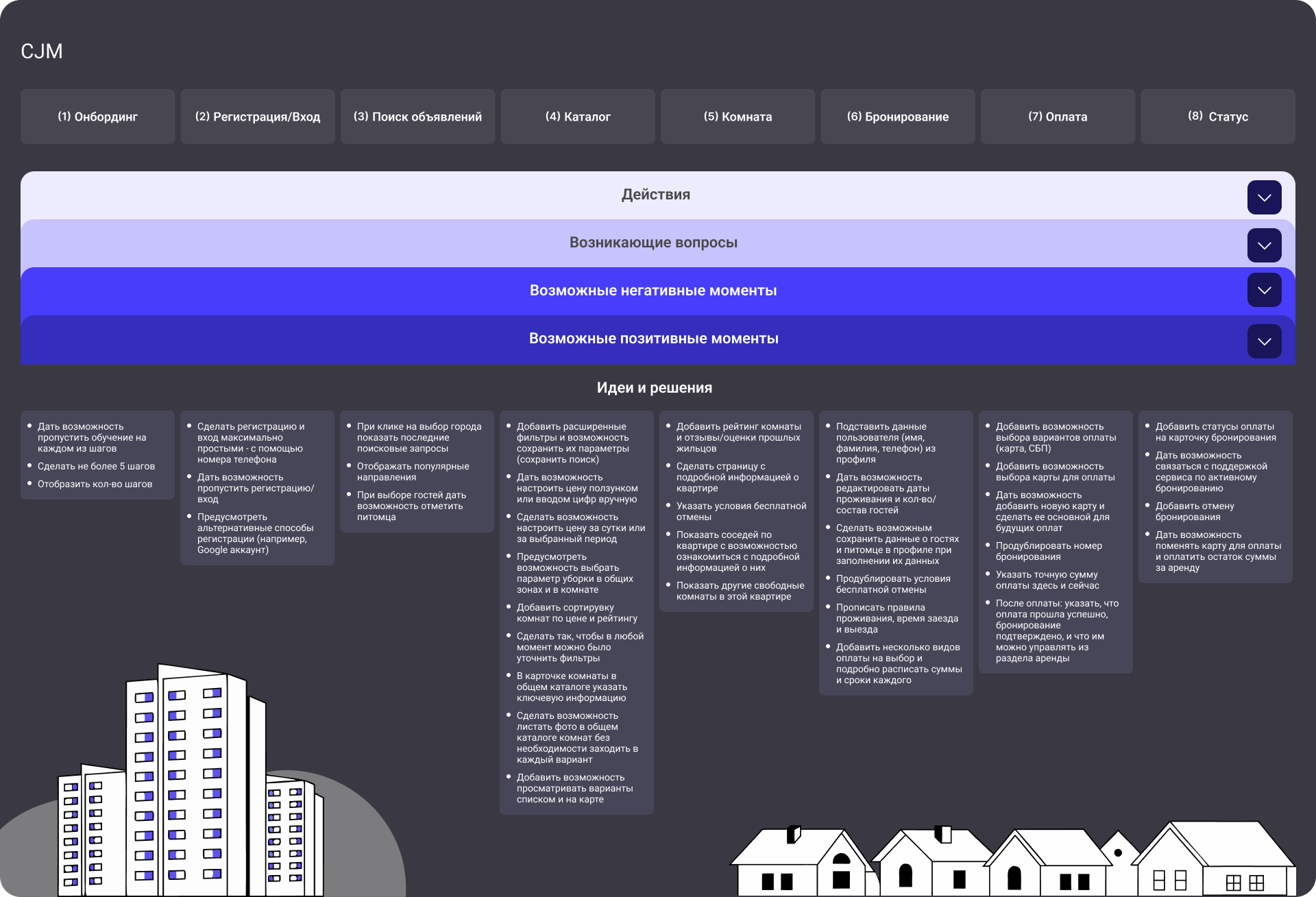The height and width of the screenshot is (897, 1316).
Task: Select the (1) Онбординг stage tab
Action: pos(97,116)
